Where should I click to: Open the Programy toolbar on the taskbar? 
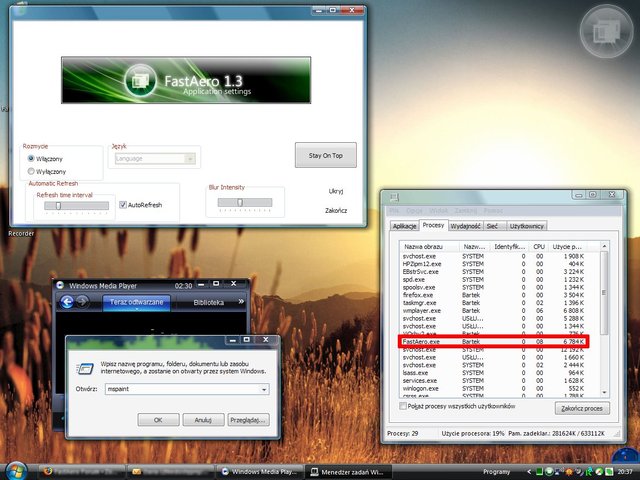click(x=496, y=472)
